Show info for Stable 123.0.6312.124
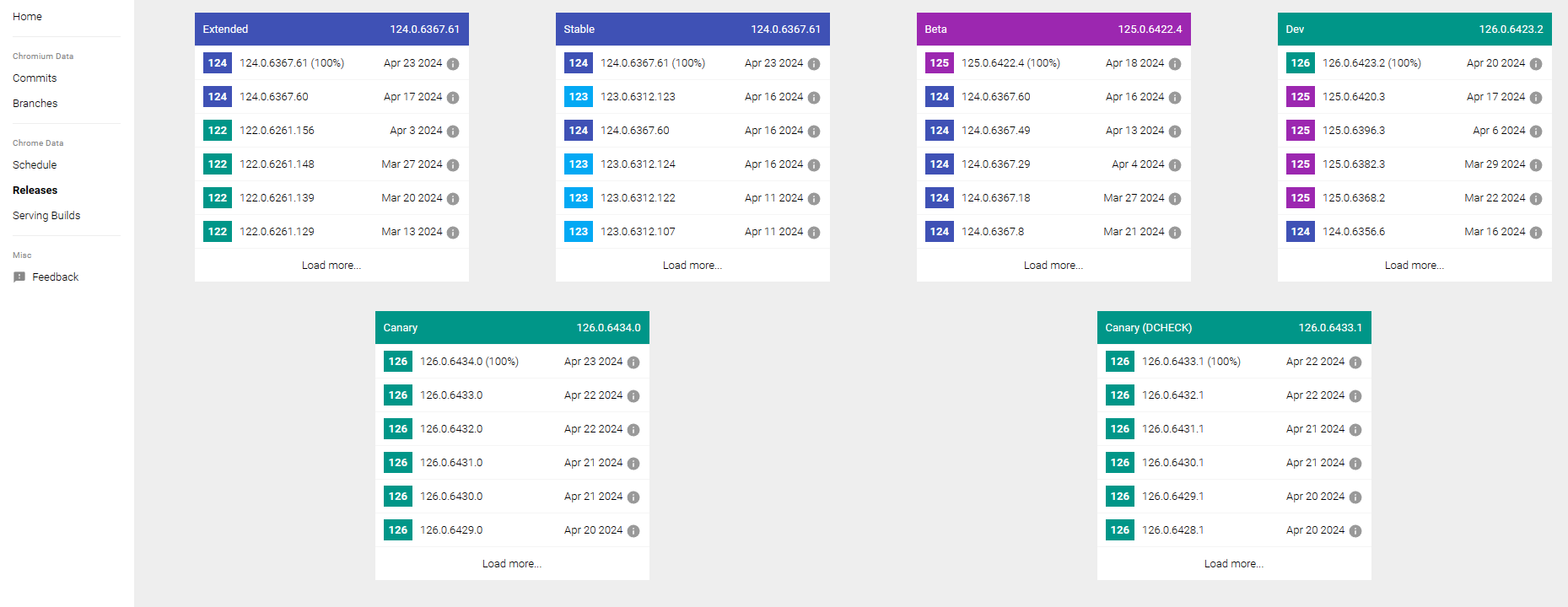 click(814, 165)
